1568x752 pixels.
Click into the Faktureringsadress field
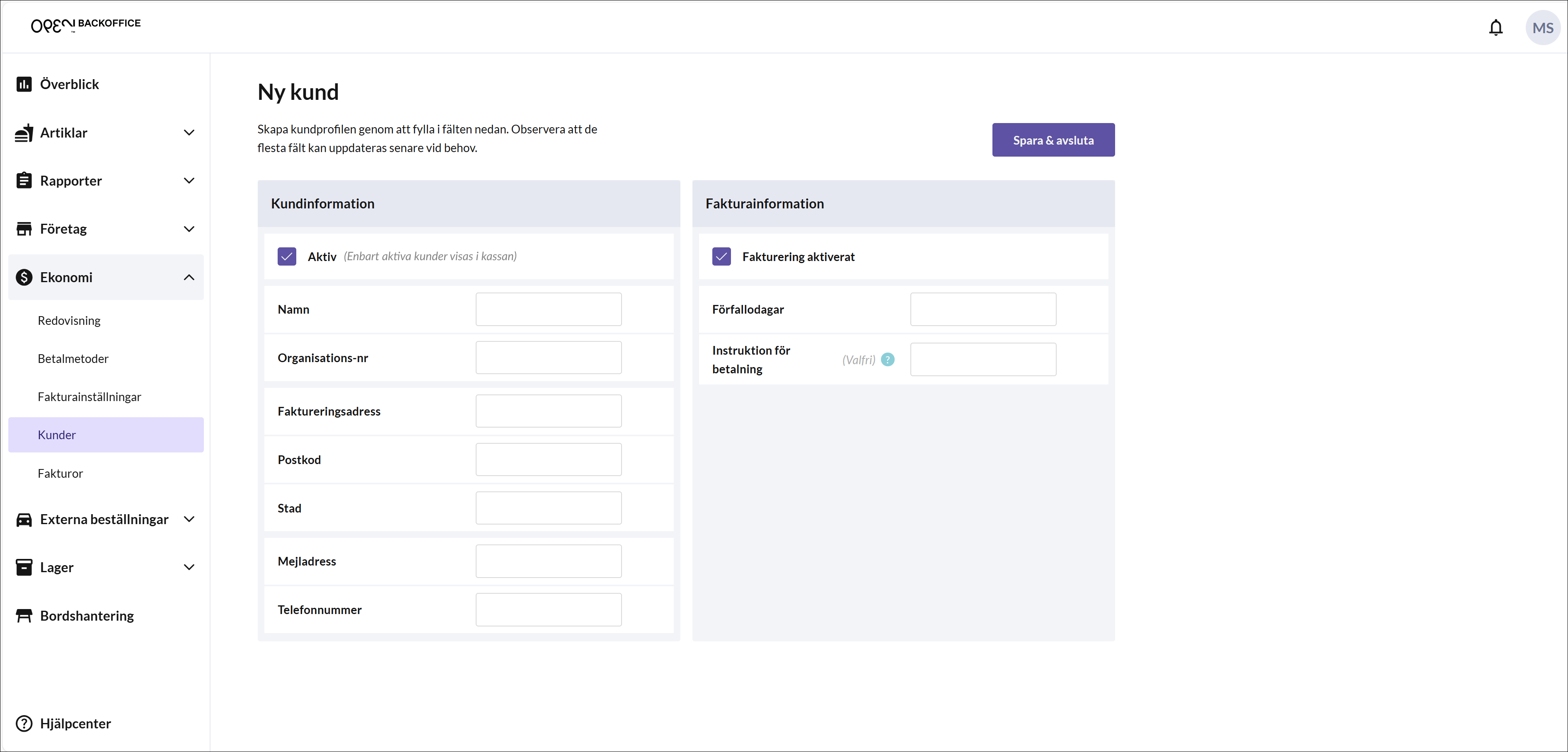pyautogui.click(x=549, y=411)
